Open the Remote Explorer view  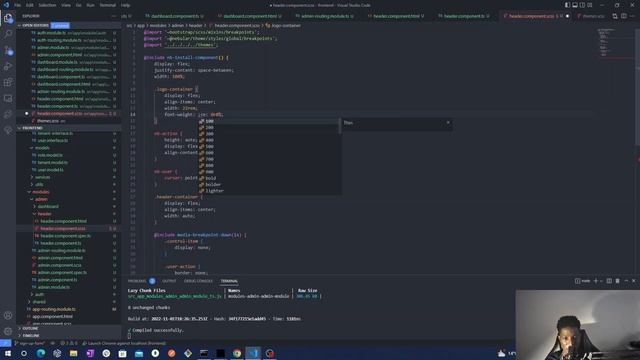(8, 98)
